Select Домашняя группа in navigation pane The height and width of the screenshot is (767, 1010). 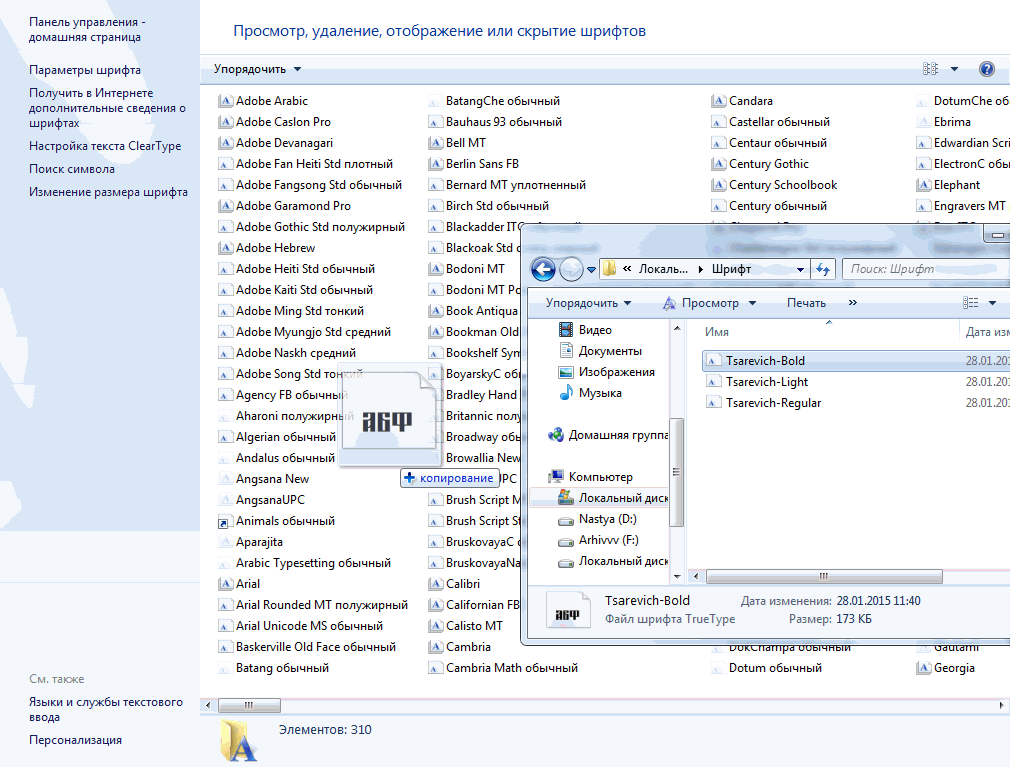pyautogui.click(x=607, y=435)
